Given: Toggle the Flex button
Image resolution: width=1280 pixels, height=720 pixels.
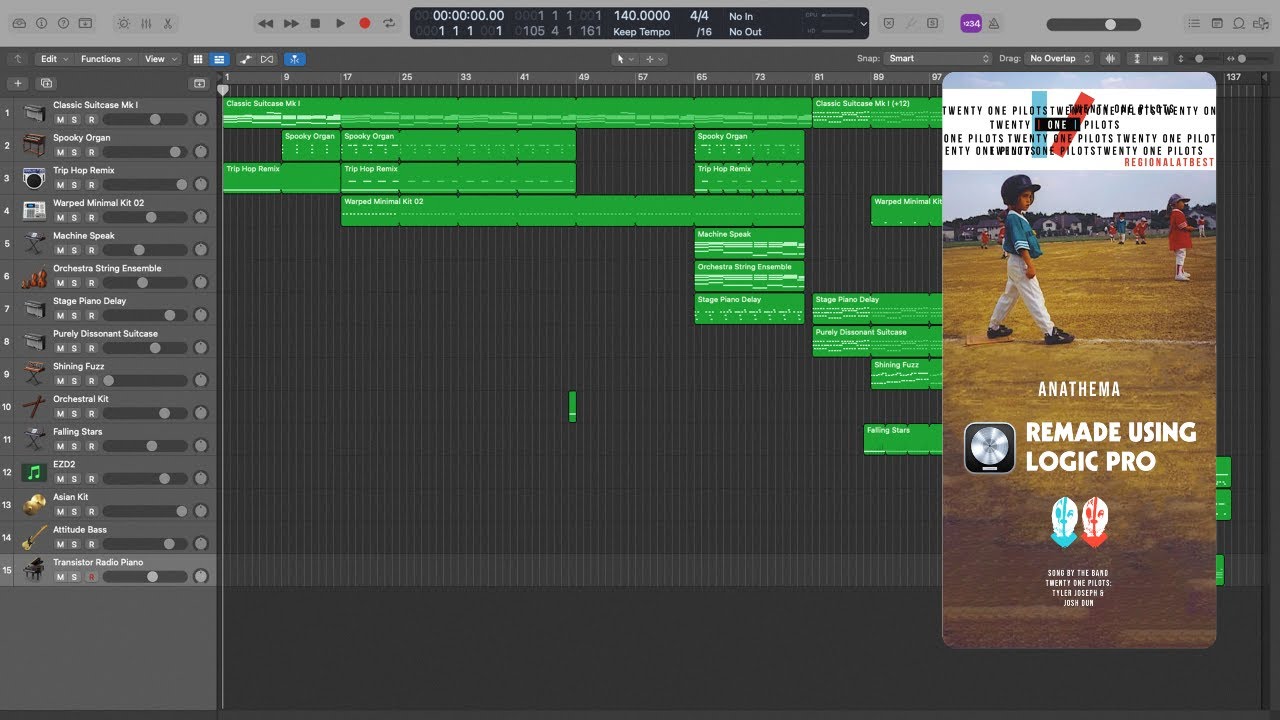Looking at the screenshot, I should click(267, 59).
